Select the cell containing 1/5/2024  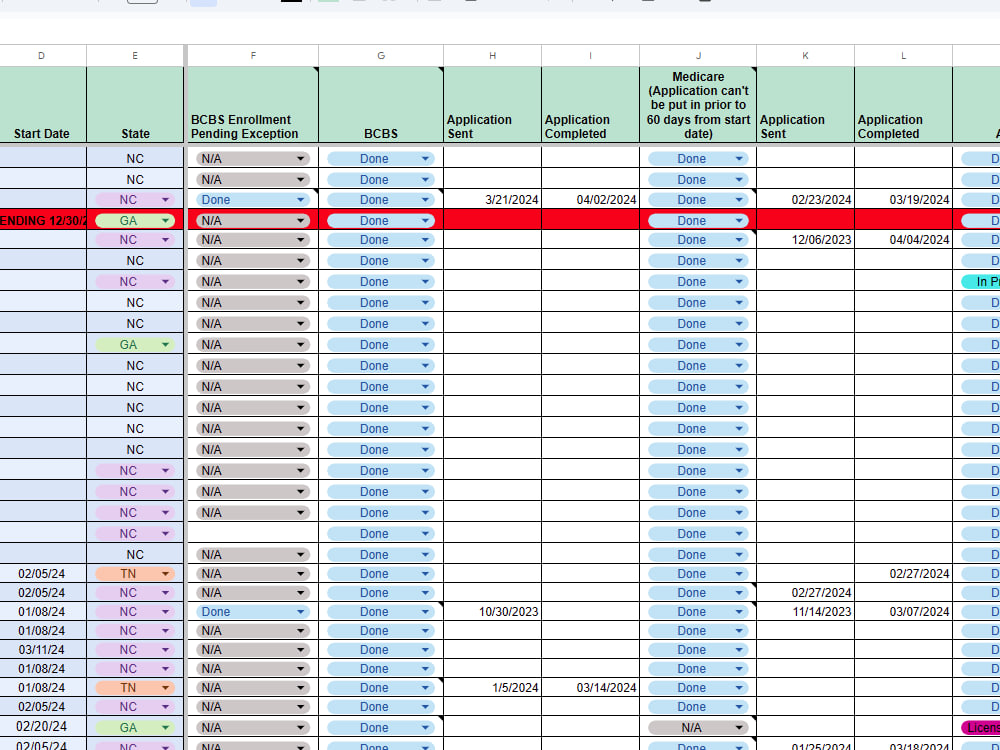pyautogui.click(x=492, y=688)
